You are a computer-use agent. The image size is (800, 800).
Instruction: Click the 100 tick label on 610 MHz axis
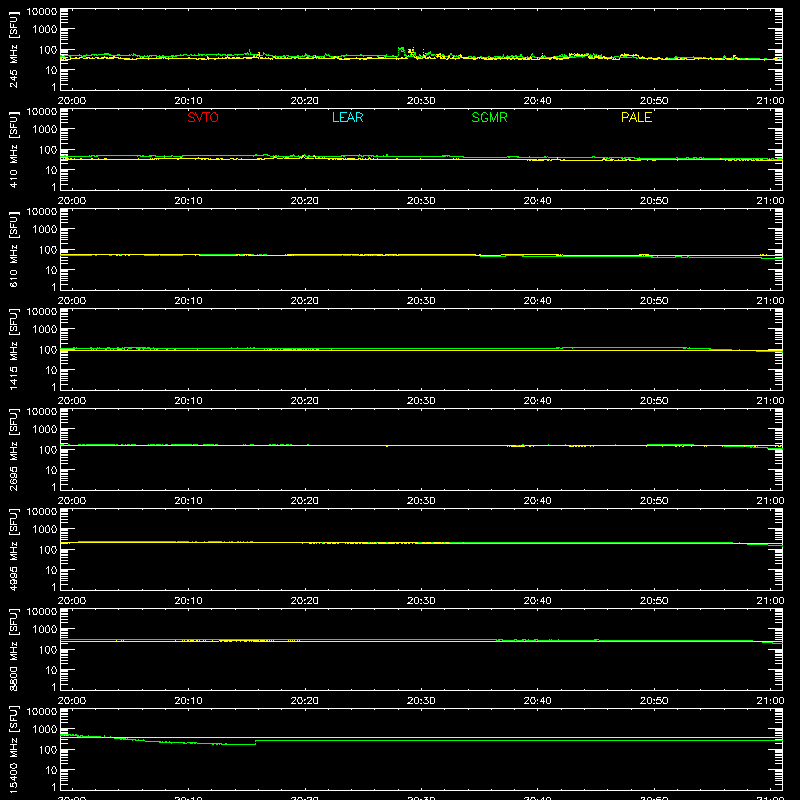[48, 250]
